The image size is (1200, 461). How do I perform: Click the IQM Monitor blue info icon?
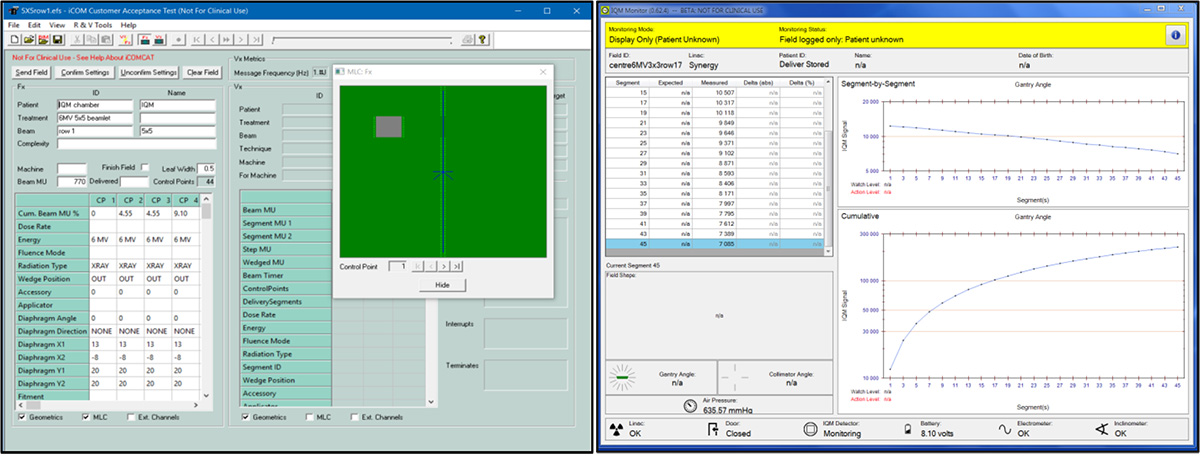tap(1175, 34)
